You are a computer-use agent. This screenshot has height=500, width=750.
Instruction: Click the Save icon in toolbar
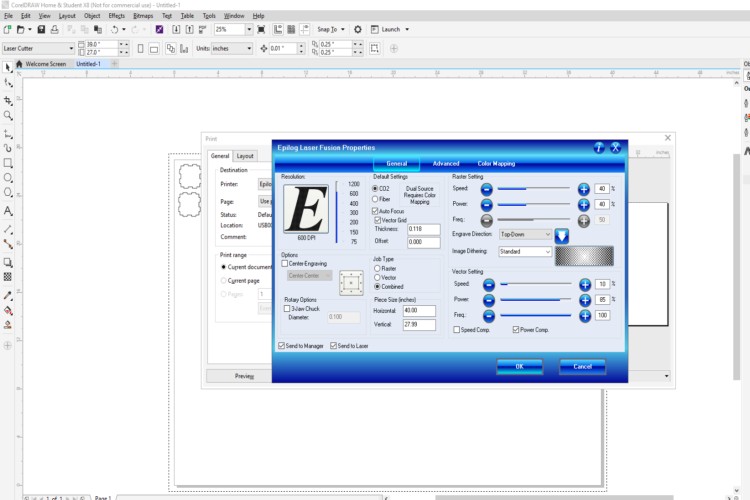pyautogui.click(x=41, y=30)
